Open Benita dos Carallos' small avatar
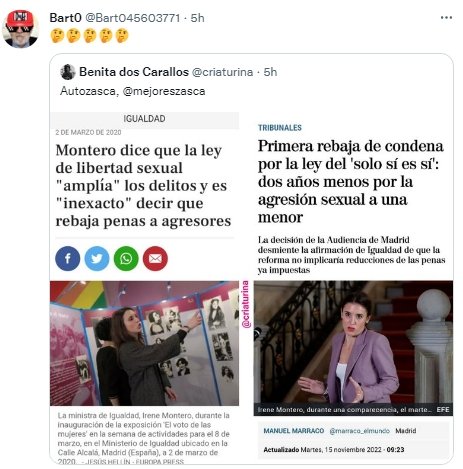Screen dimensions: 463x469 pyautogui.click(x=68, y=72)
